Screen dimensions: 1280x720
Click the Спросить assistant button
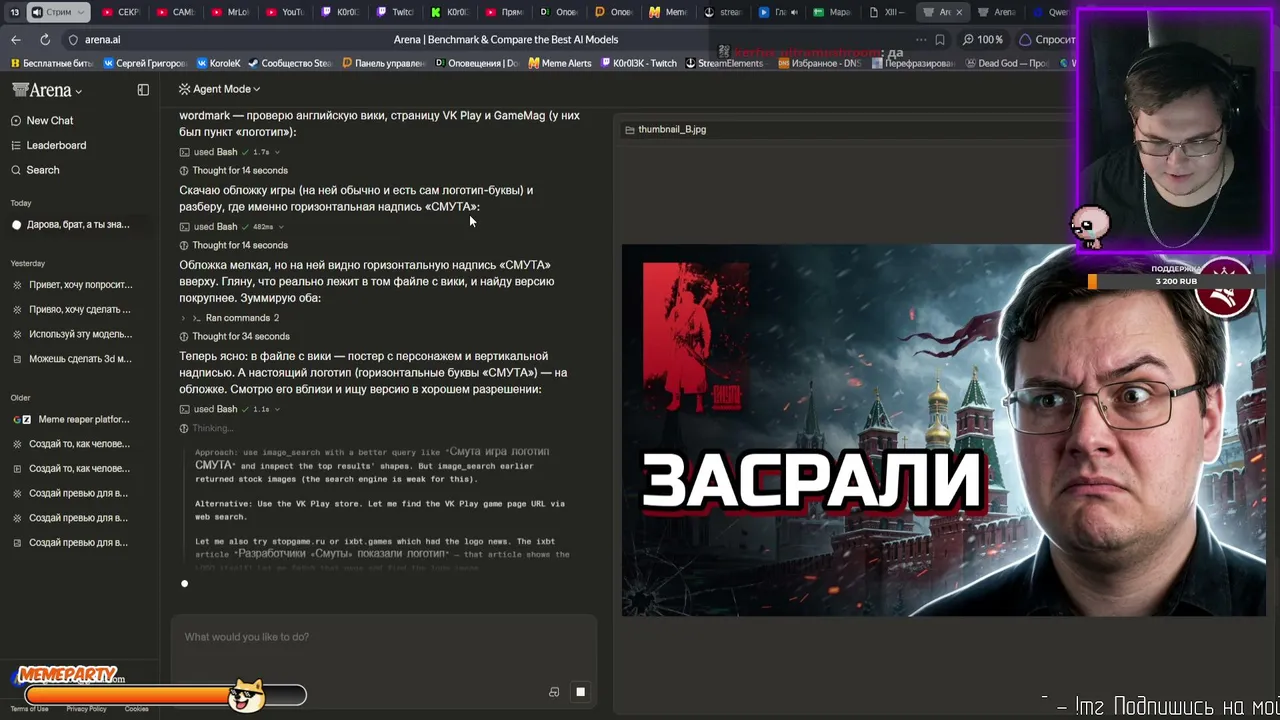[1048, 40]
